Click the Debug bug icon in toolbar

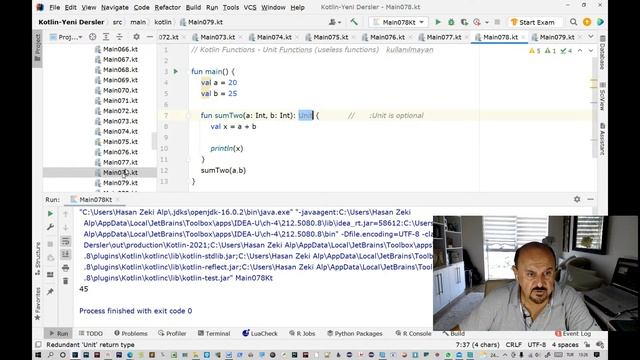(451, 22)
